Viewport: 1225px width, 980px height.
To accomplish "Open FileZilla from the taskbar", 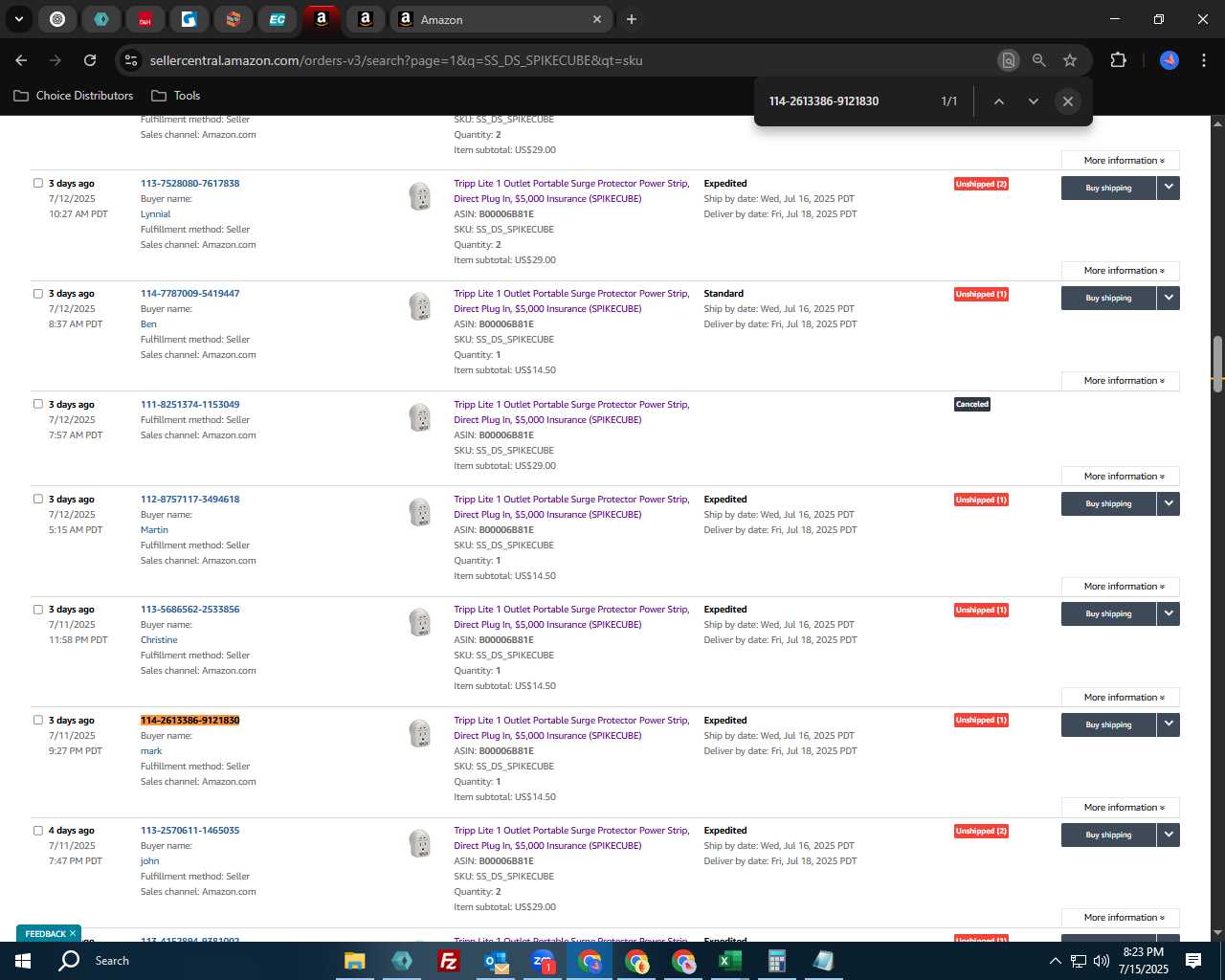I will click(448, 961).
